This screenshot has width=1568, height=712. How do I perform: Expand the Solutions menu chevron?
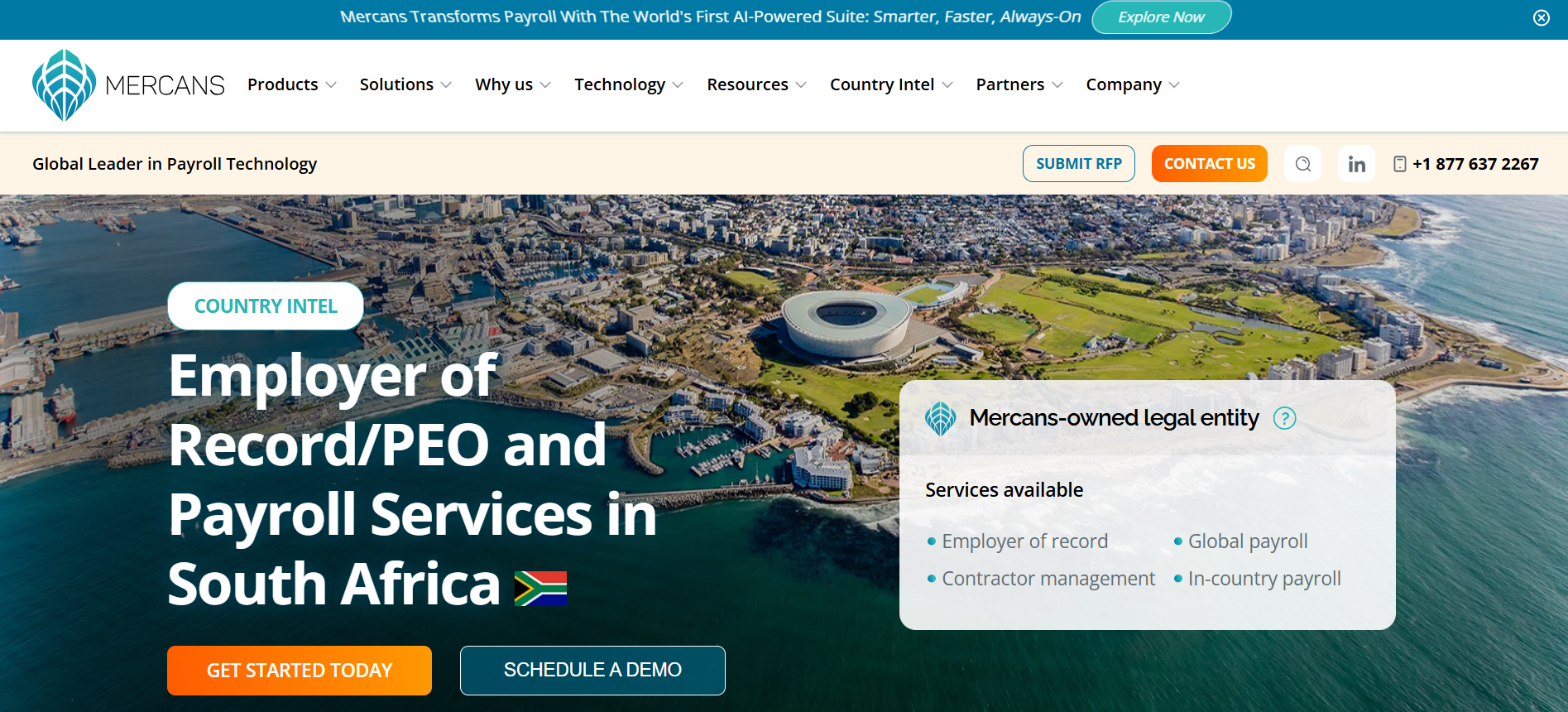446,85
